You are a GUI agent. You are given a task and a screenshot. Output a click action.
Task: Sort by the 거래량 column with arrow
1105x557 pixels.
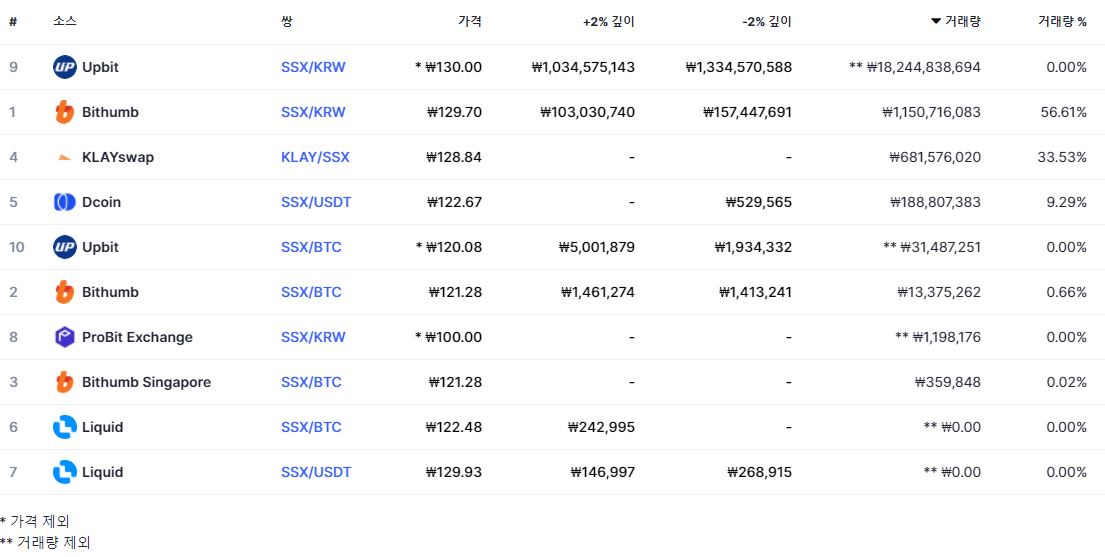(x=956, y=22)
